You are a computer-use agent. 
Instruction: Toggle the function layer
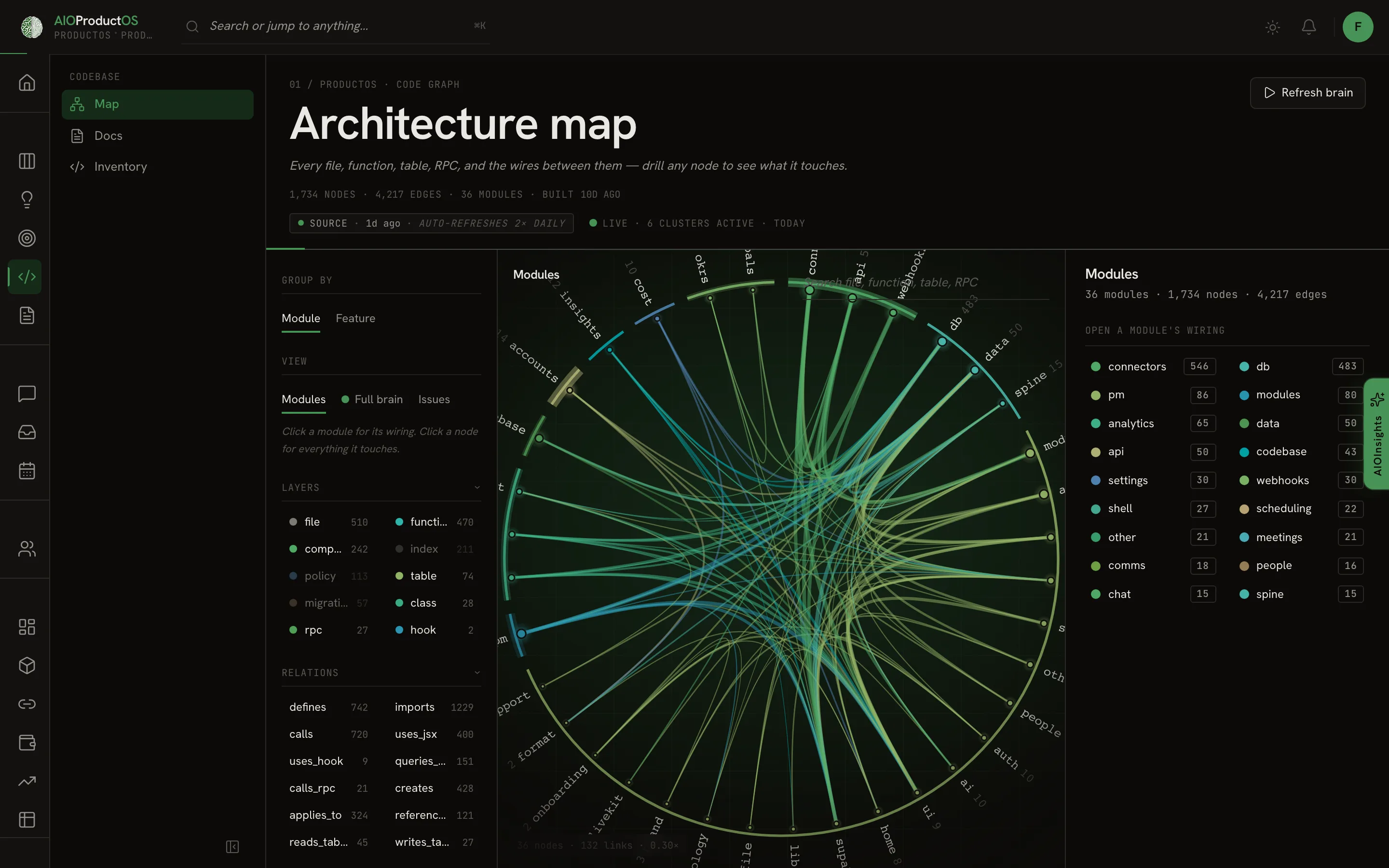(x=435, y=522)
